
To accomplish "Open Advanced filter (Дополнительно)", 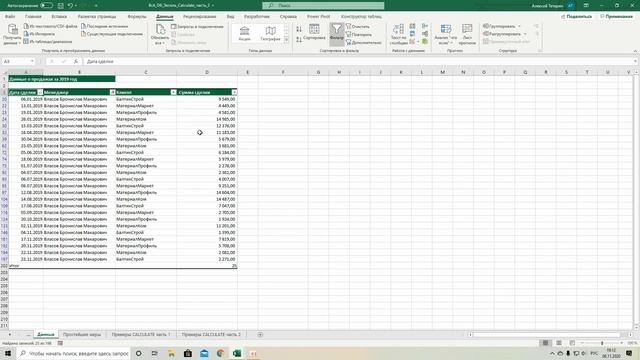I will [x=363, y=42].
